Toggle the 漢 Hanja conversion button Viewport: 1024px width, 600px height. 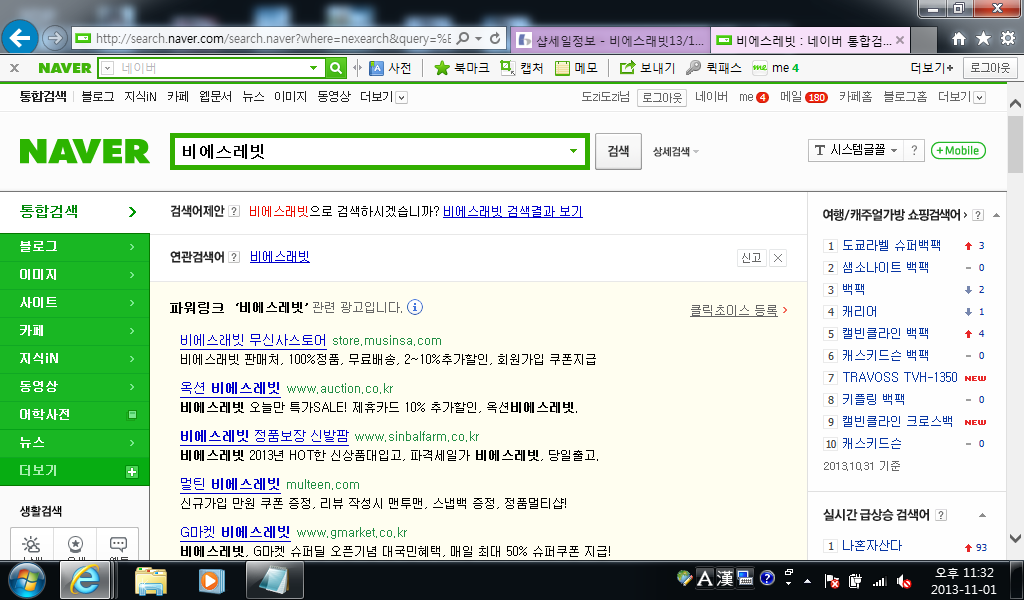pos(725,578)
